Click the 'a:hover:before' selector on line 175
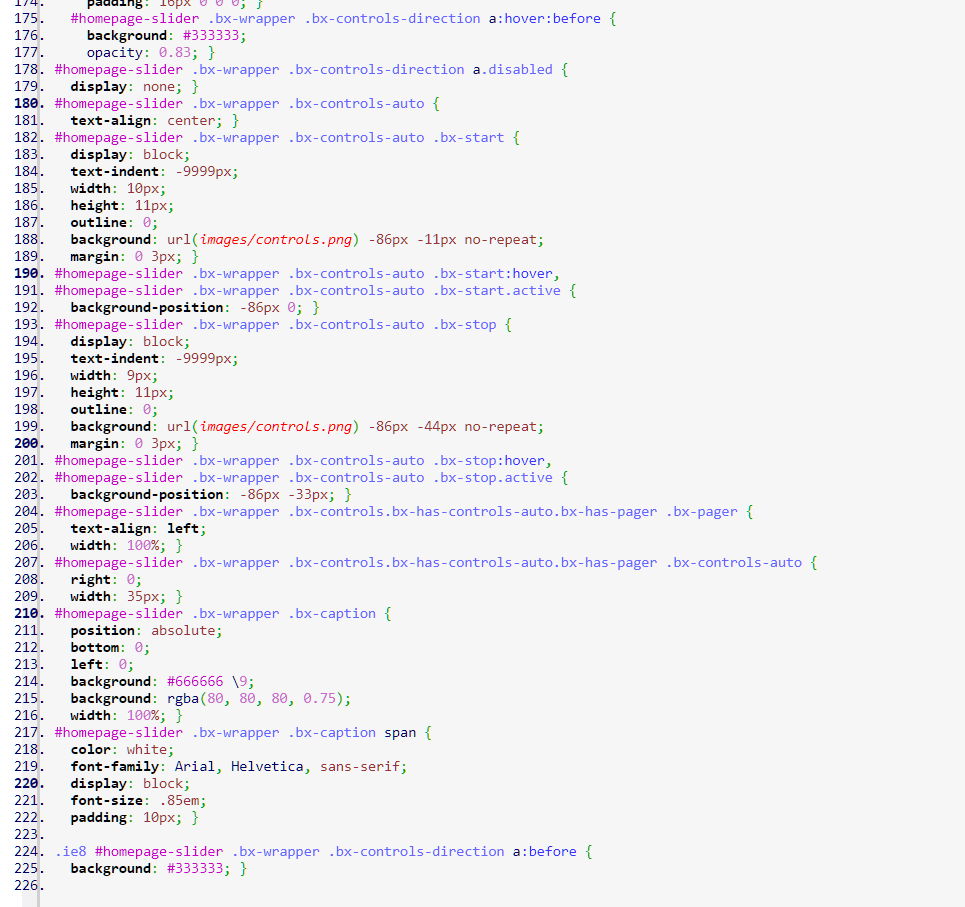 click(x=545, y=18)
